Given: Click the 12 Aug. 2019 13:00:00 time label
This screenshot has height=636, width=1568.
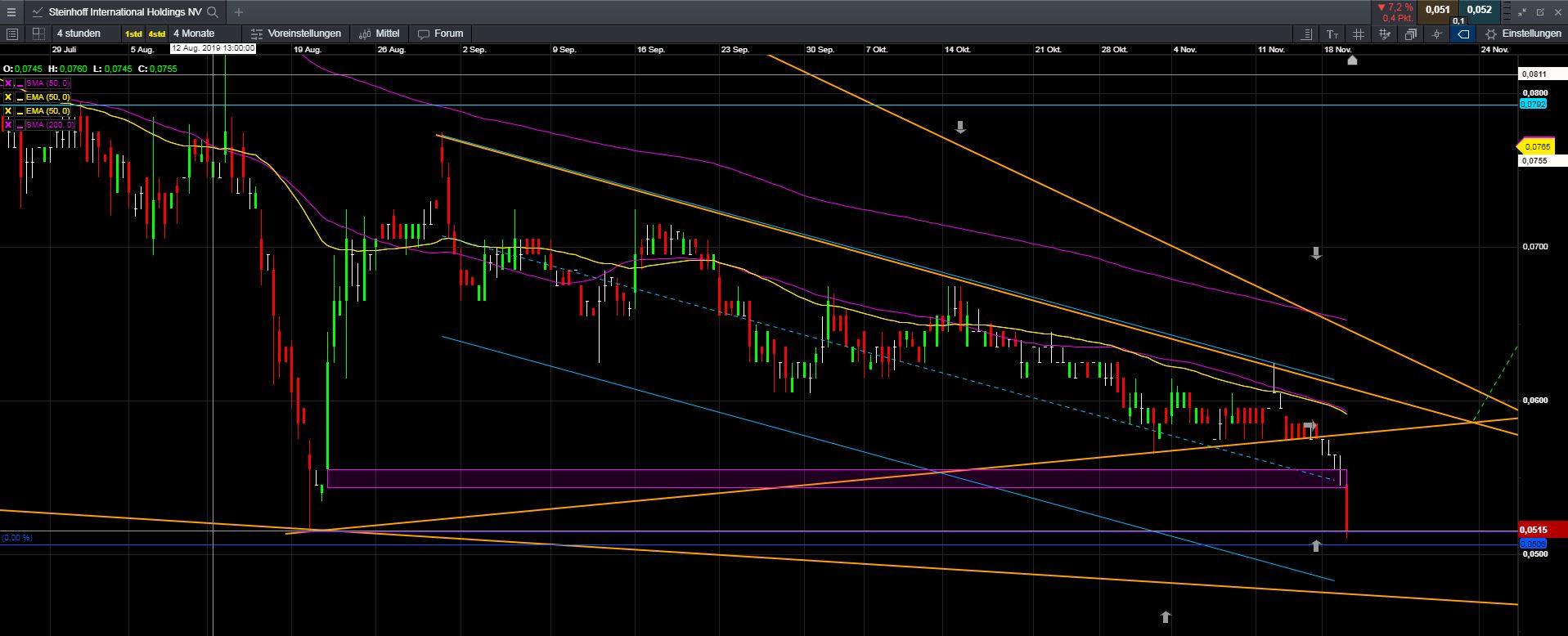Looking at the screenshot, I should pos(213,48).
